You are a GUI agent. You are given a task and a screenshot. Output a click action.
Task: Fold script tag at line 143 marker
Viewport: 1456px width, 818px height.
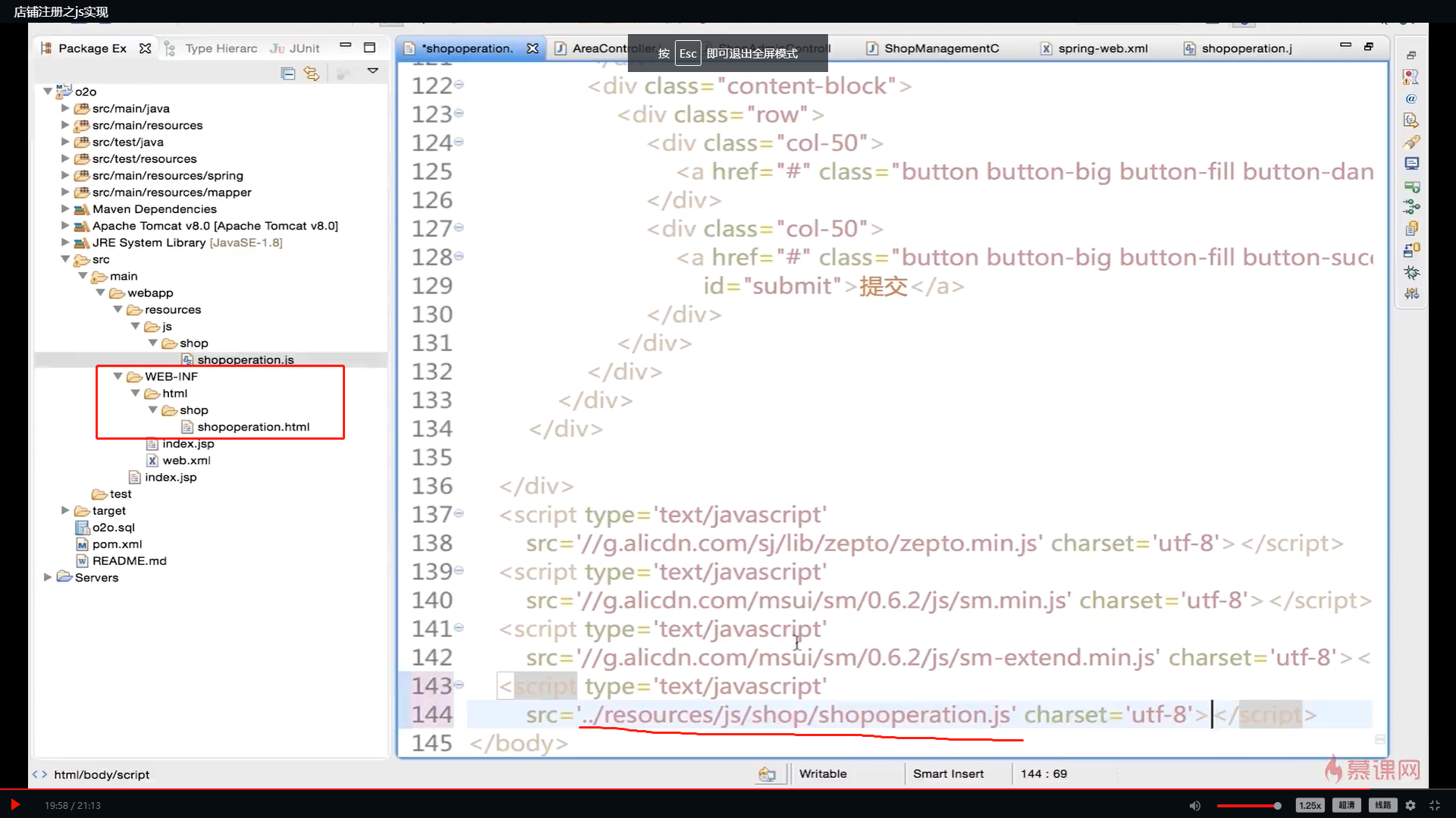[x=459, y=685]
